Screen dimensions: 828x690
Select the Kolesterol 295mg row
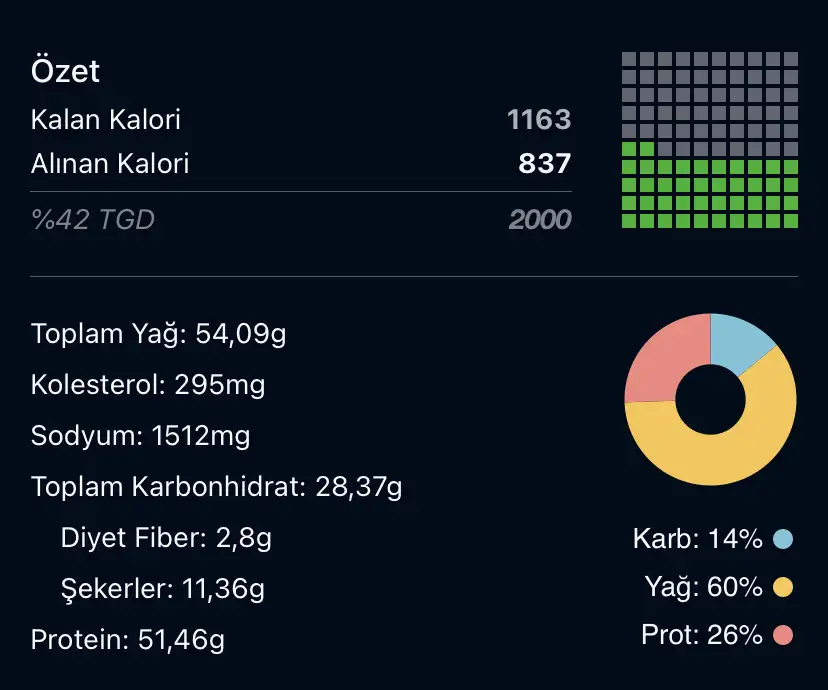point(148,385)
